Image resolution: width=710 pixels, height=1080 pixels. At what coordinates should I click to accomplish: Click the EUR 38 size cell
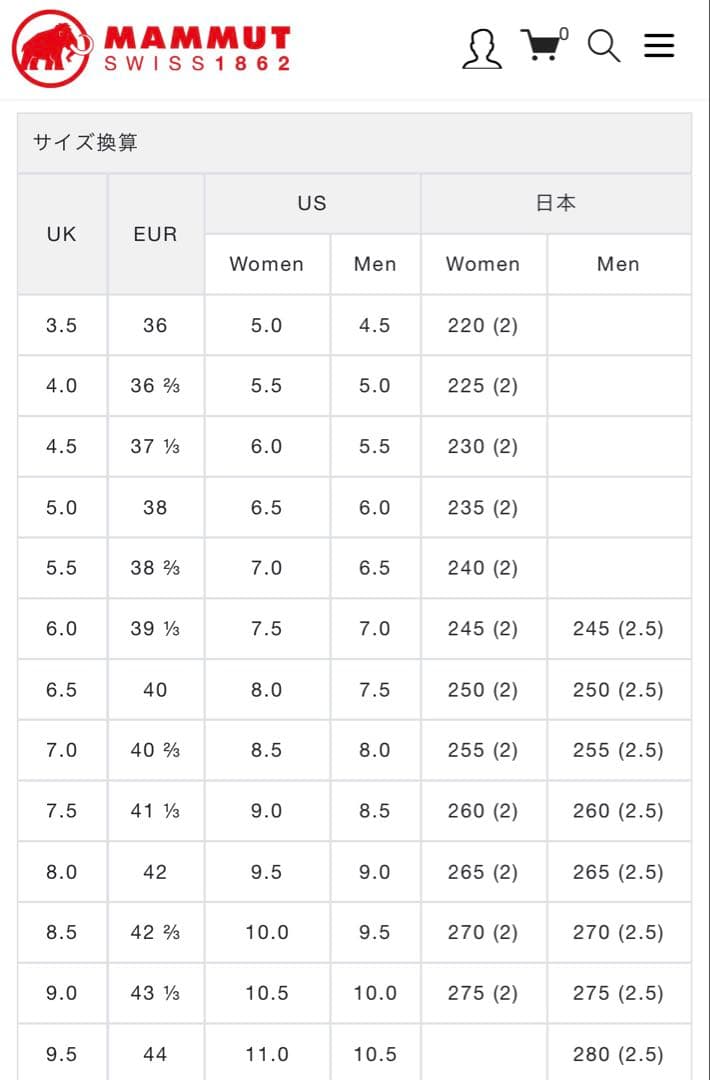[155, 507]
